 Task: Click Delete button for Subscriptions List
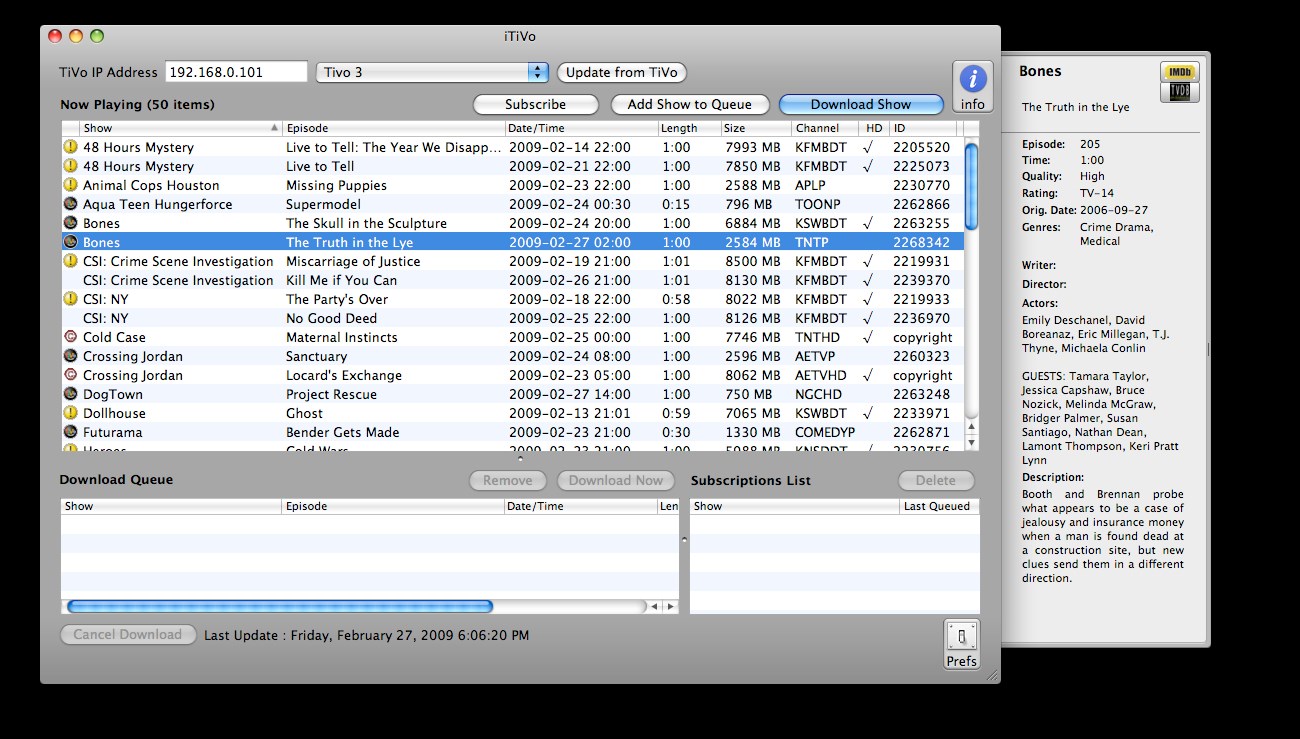(935, 480)
